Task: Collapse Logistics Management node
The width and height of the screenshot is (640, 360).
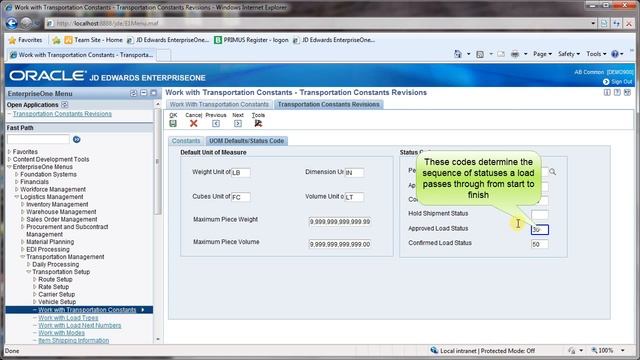Action: [x=17, y=197]
